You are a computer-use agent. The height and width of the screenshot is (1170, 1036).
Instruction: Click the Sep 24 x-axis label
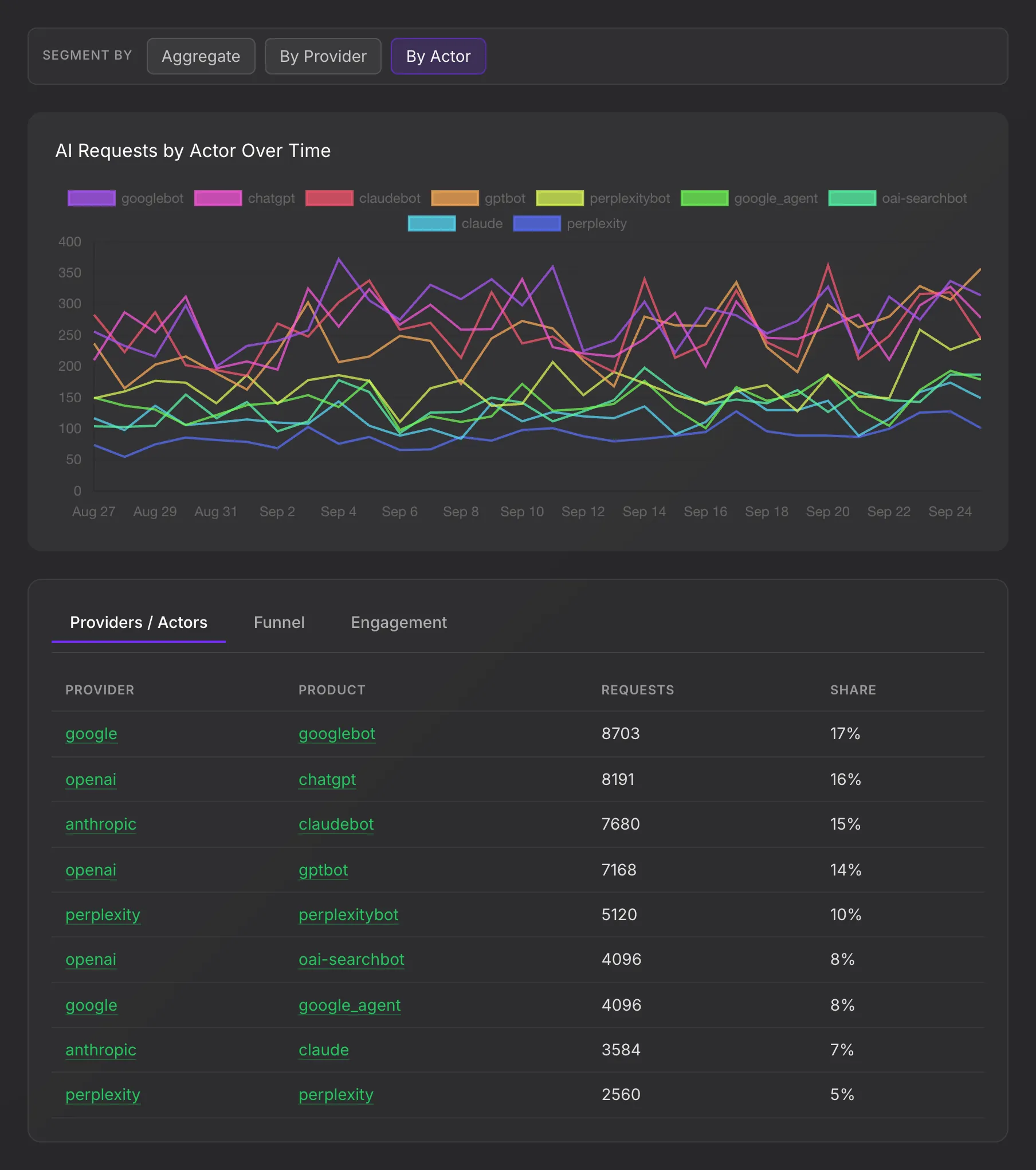click(x=950, y=512)
